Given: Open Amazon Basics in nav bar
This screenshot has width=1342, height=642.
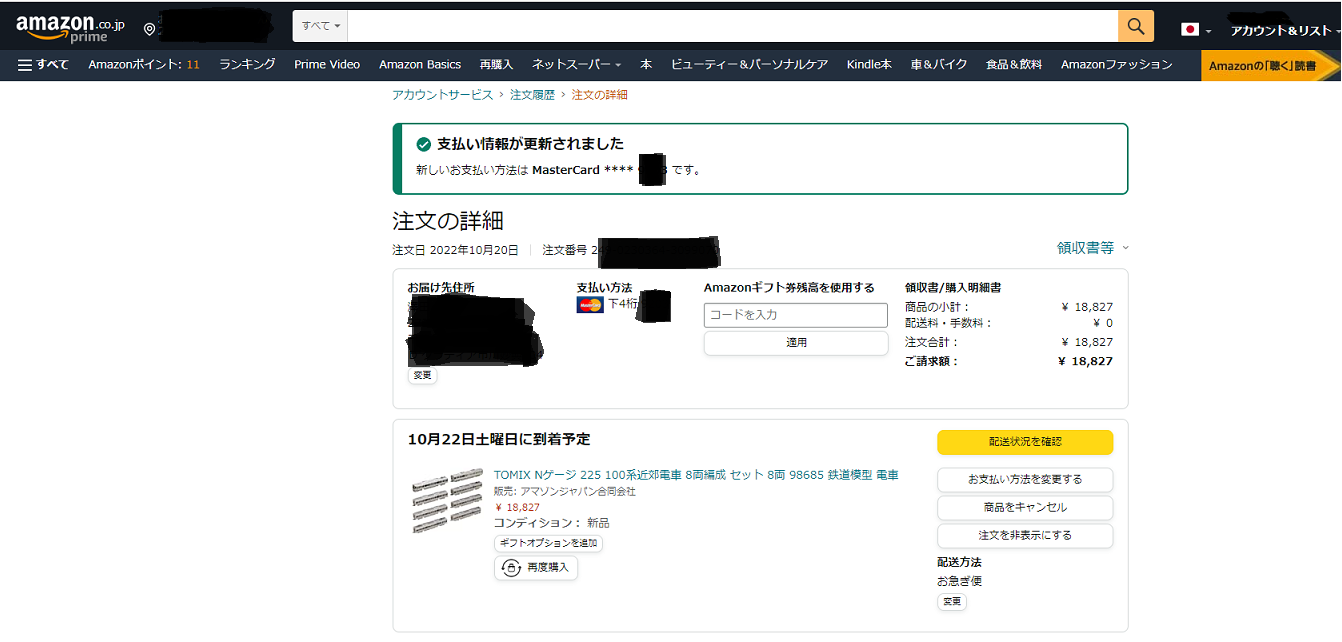Looking at the screenshot, I should (420, 65).
